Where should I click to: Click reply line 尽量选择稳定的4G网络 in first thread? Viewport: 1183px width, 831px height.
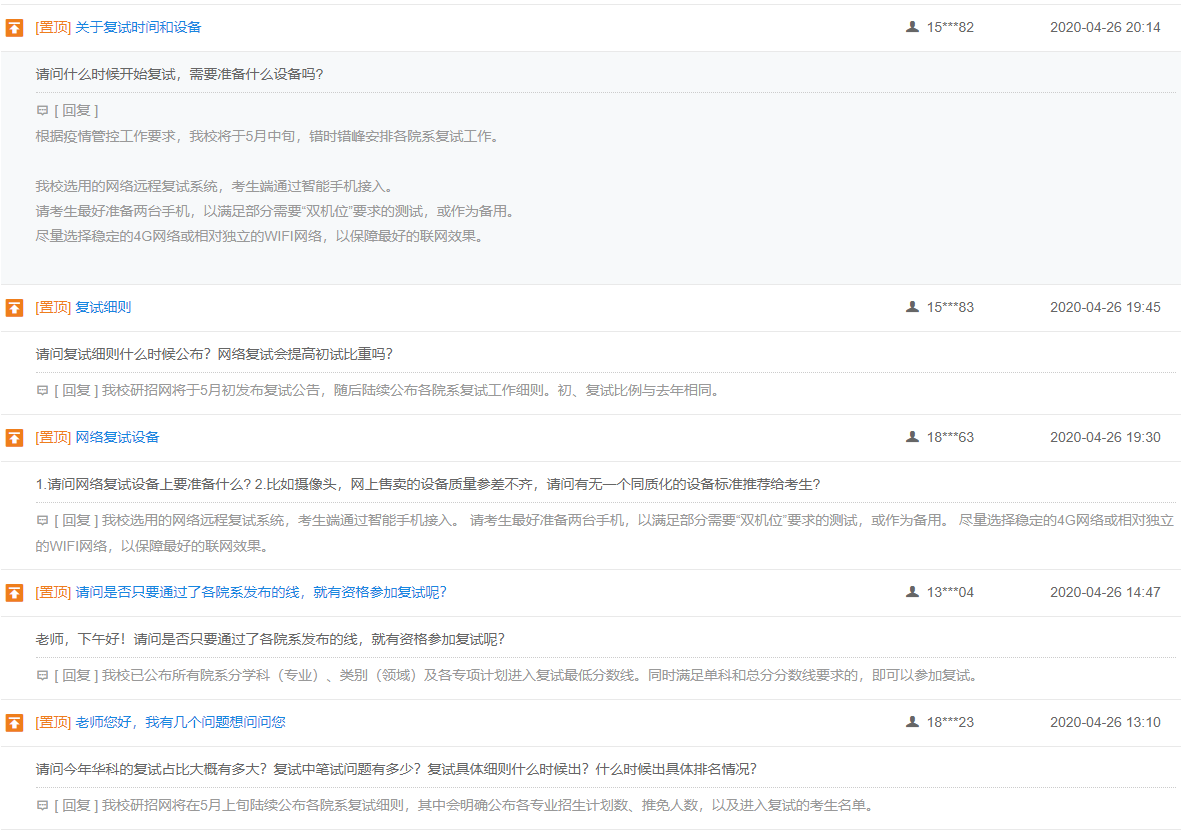(x=260, y=236)
